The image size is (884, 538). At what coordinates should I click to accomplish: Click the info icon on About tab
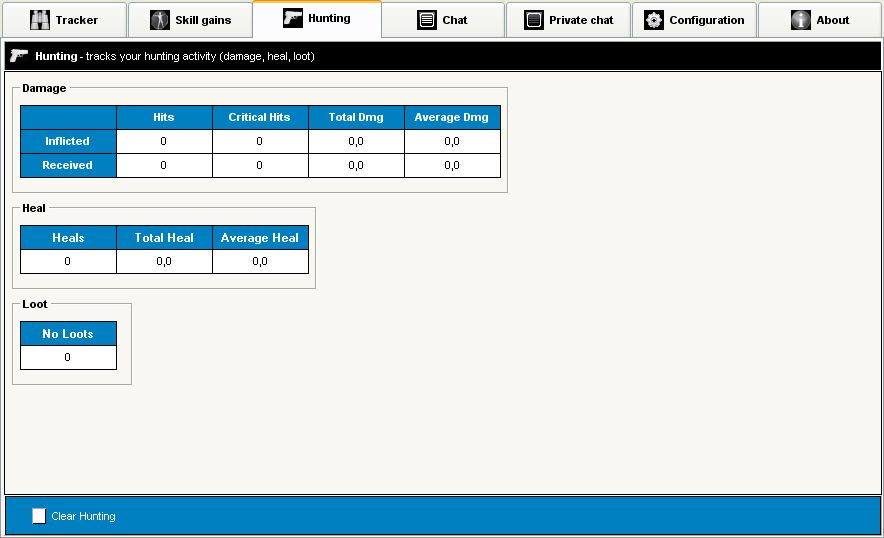[800, 20]
